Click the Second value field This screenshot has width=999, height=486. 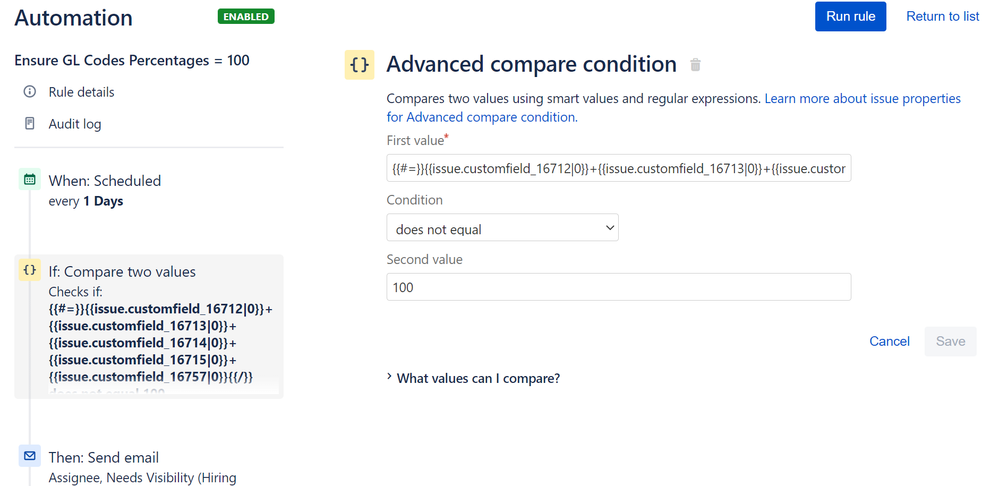click(618, 287)
